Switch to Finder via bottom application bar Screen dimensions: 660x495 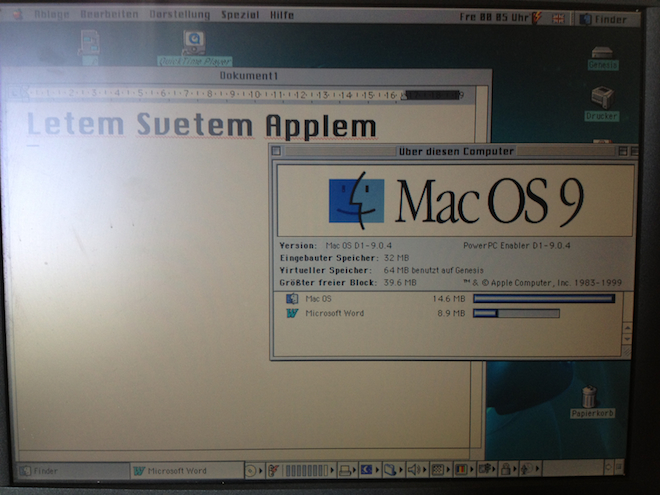click(72, 471)
